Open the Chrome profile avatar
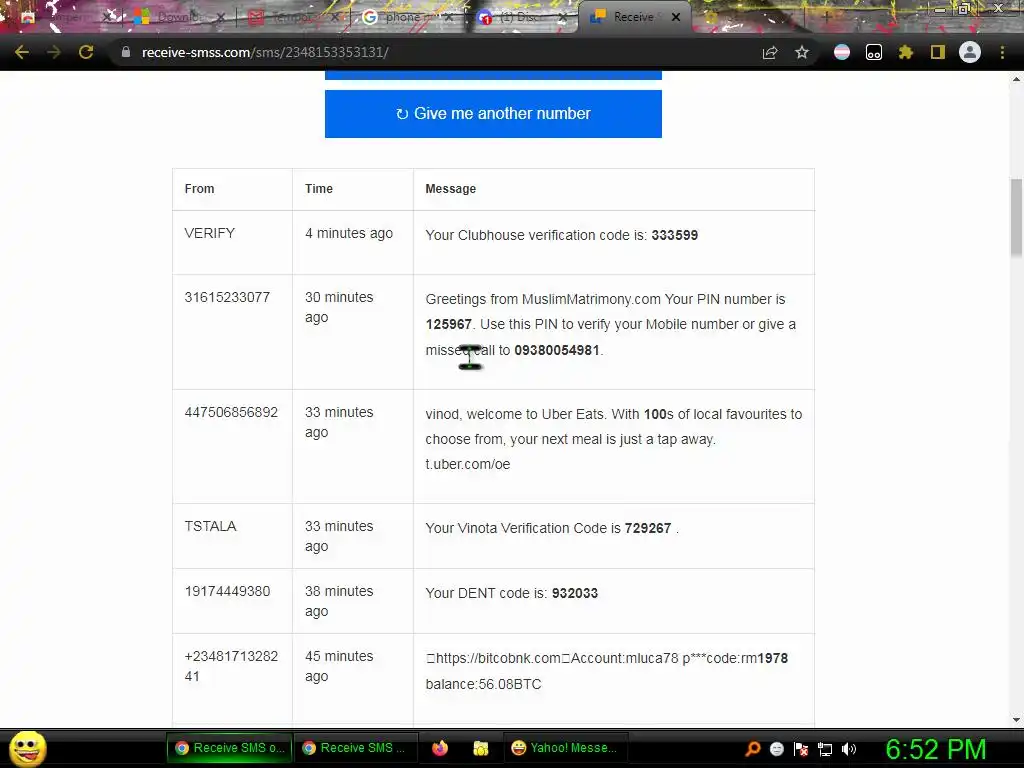 (x=970, y=52)
